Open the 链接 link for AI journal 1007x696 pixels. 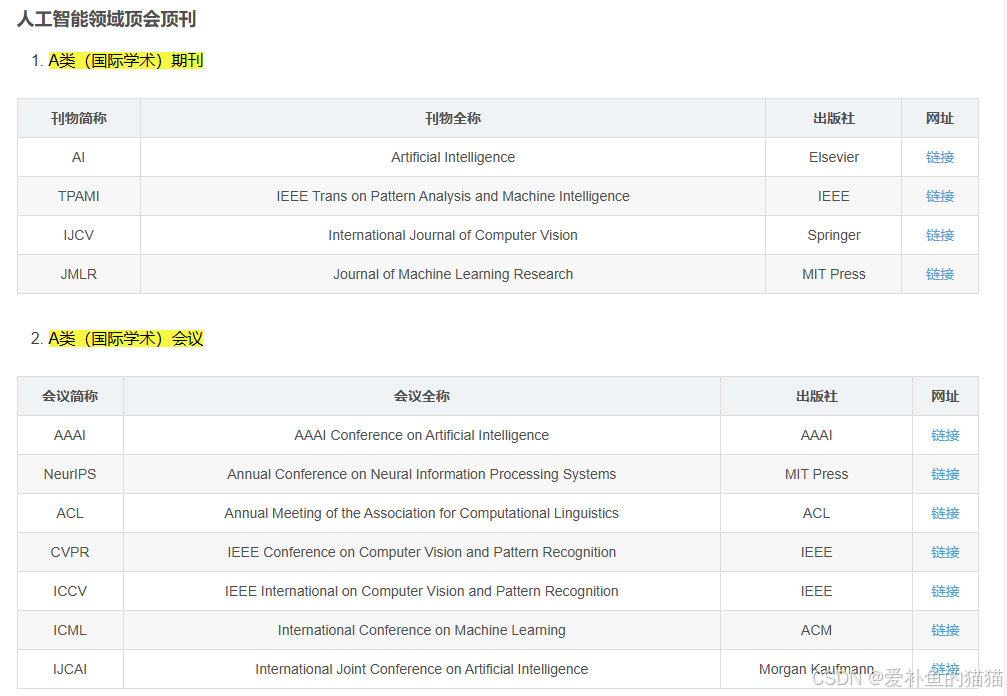pos(940,157)
